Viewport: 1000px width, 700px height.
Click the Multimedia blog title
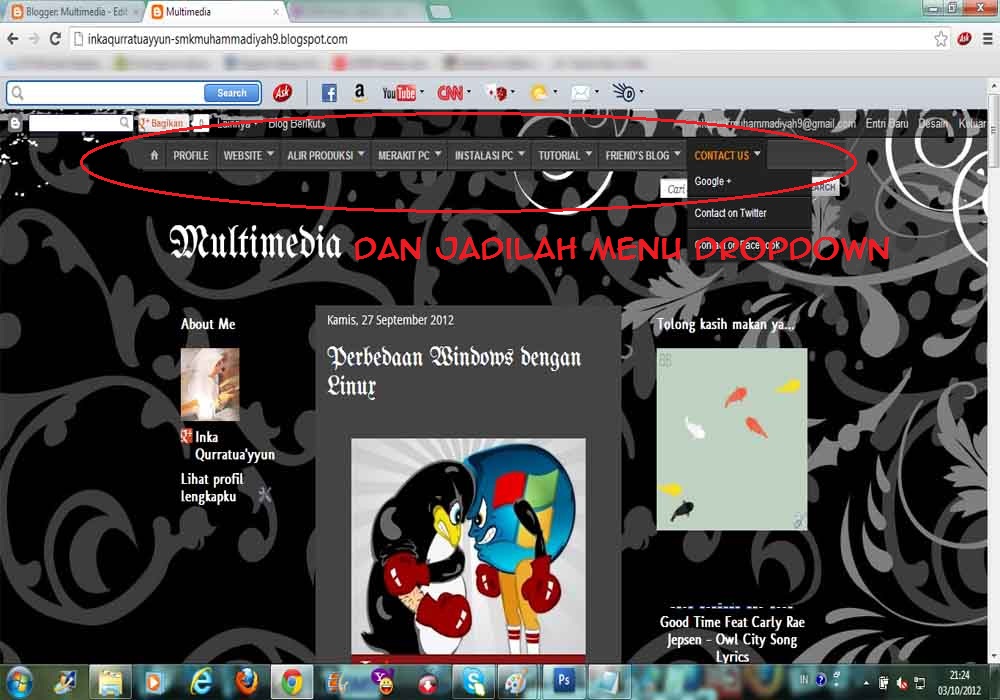tap(255, 242)
